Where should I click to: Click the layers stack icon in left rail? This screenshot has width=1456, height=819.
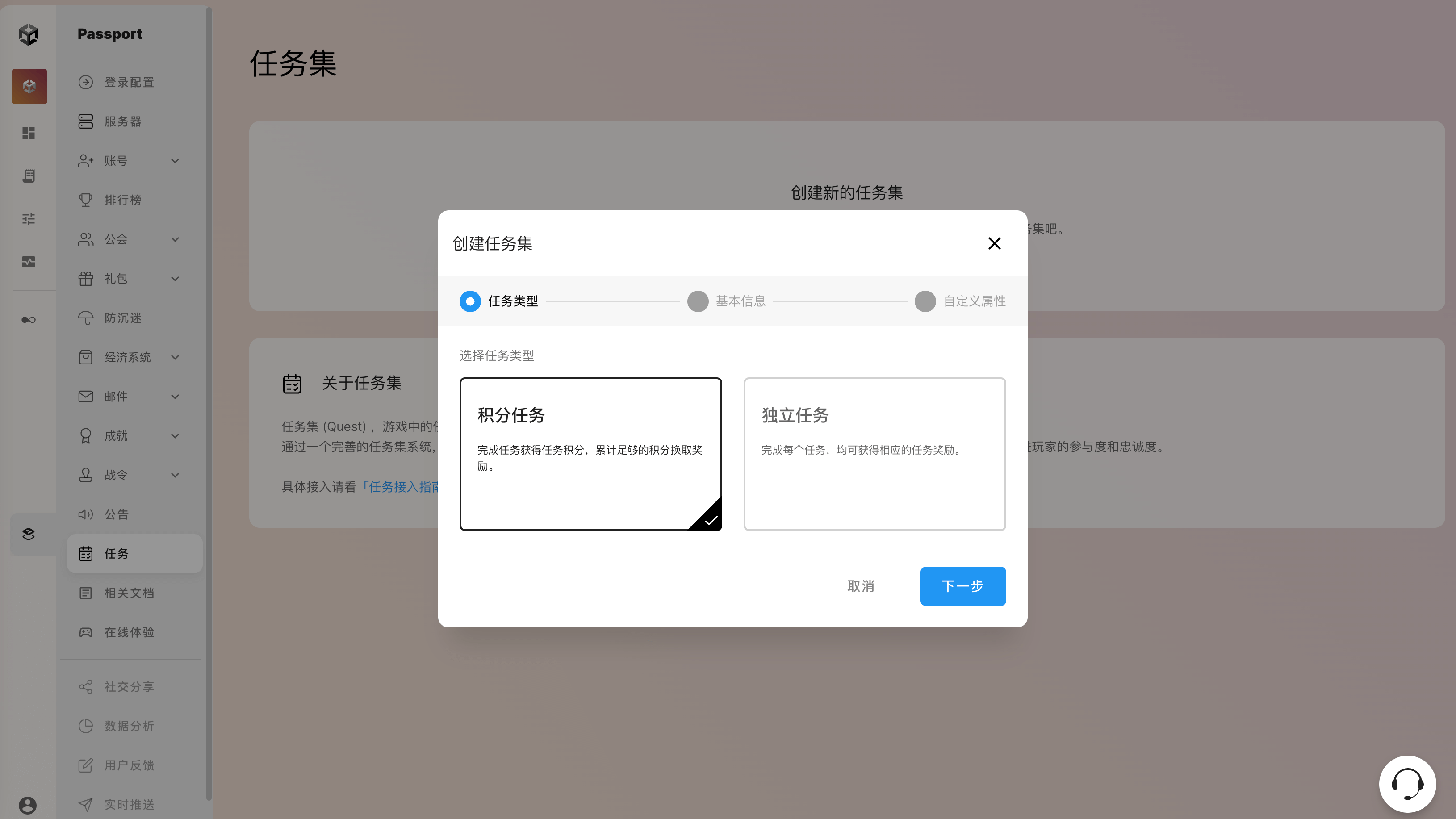tap(28, 534)
